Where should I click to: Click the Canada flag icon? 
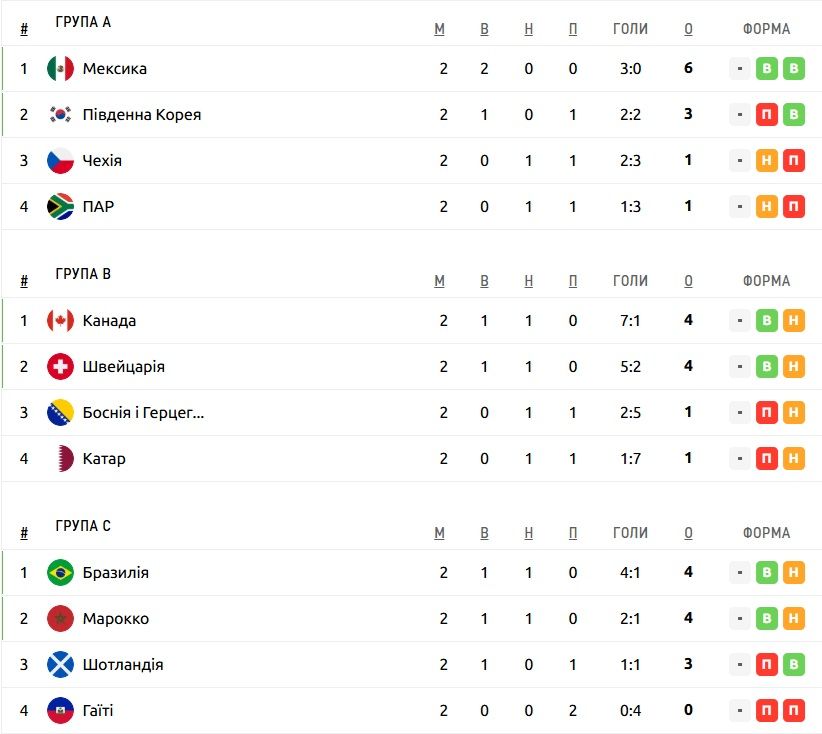[x=60, y=320]
